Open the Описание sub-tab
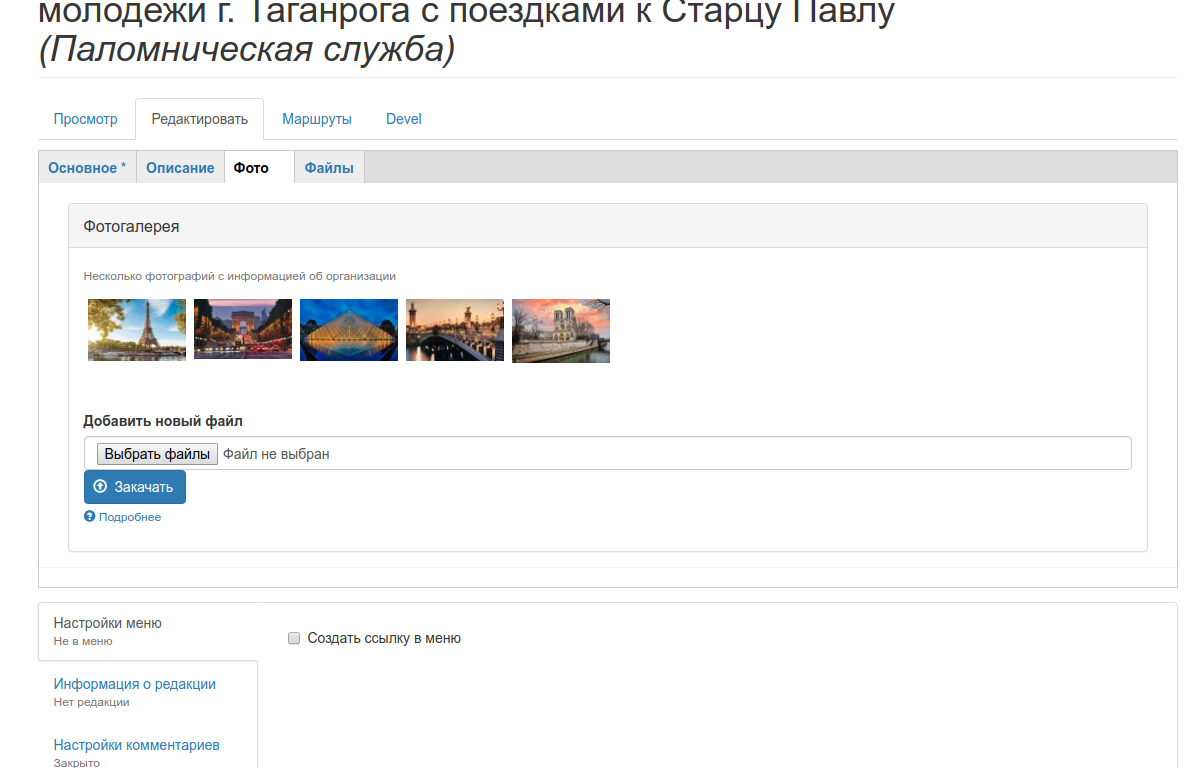Viewport: 1202px width, 768px height. coord(180,168)
